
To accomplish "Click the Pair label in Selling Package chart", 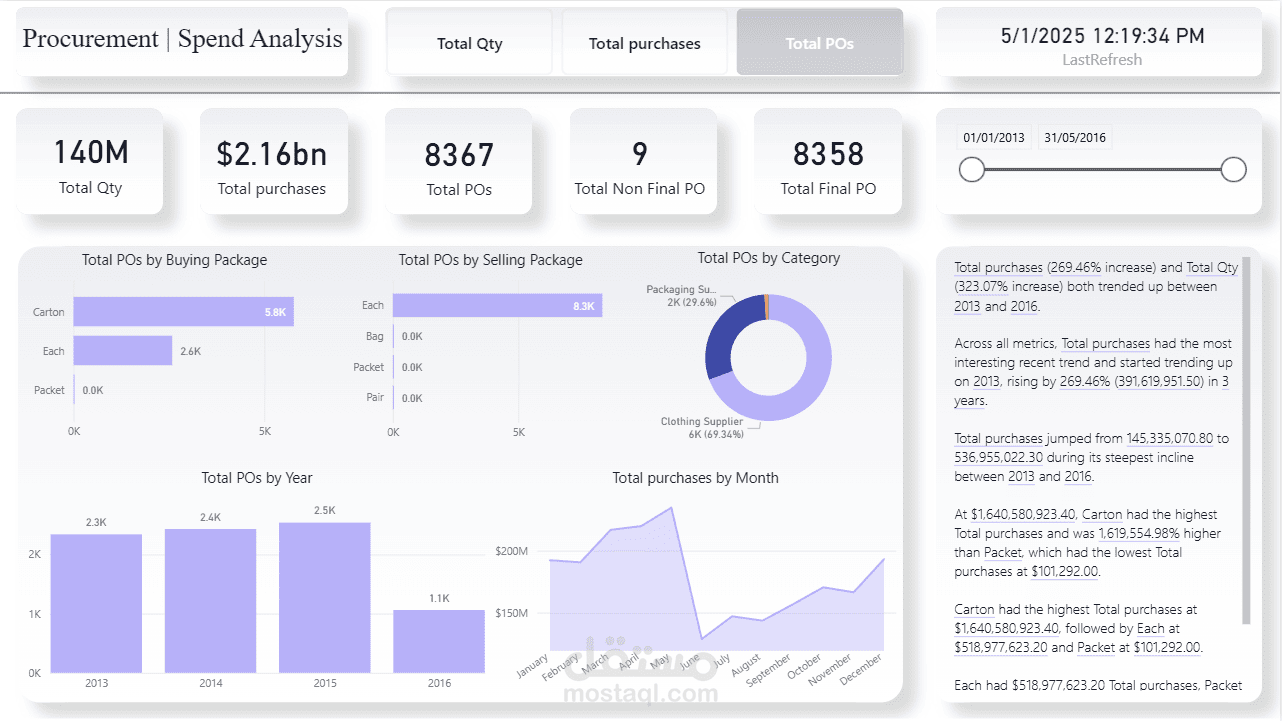I will click(375, 398).
